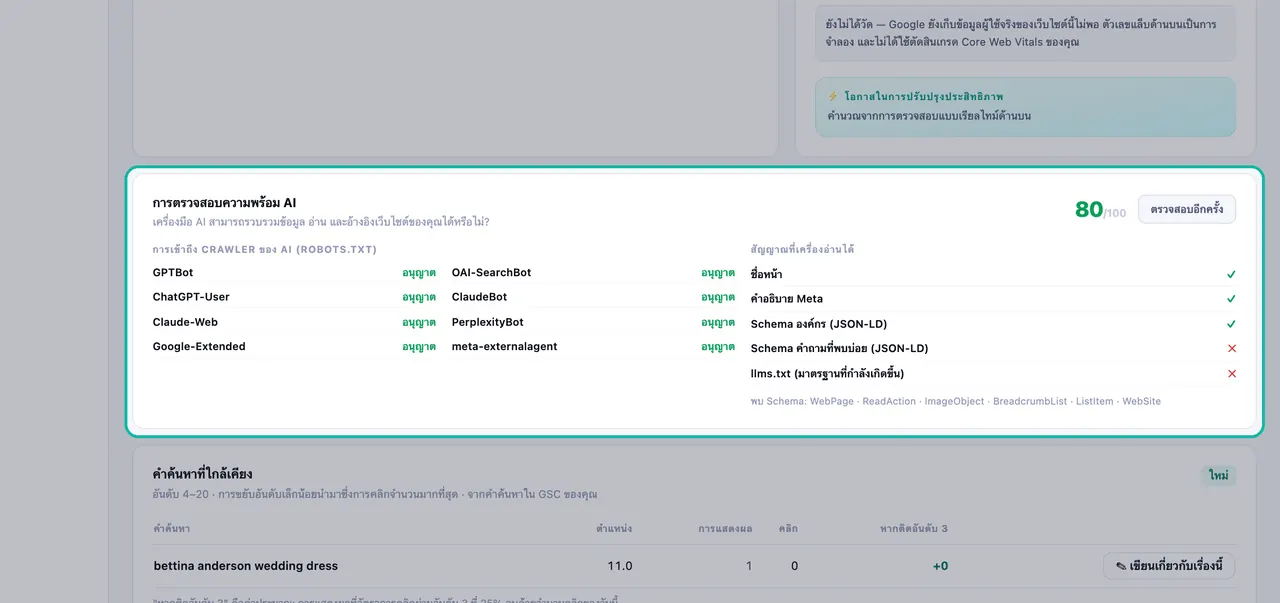Screen dimensions: 1280x603
Task: Click the green check for ชื่อหน้า
Action: (x=1231, y=274)
